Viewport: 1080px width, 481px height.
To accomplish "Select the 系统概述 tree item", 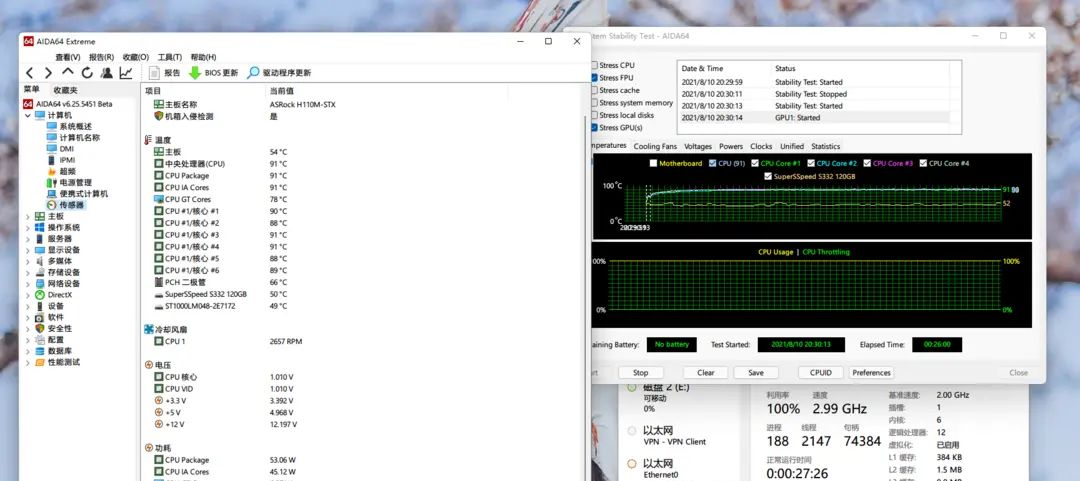I will pyautogui.click(x=69, y=127).
